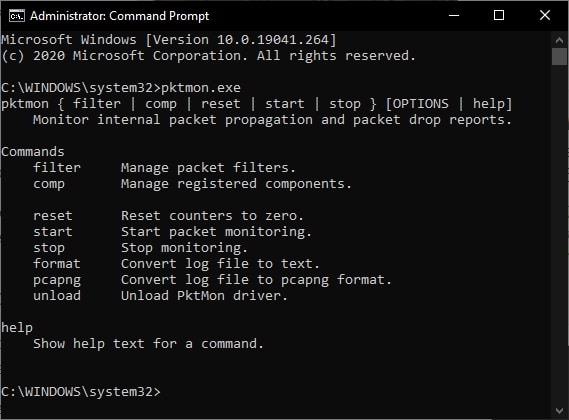Click the 'Commands' heading text
Image resolution: width=569 pixels, height=420 pixels.
33,152
